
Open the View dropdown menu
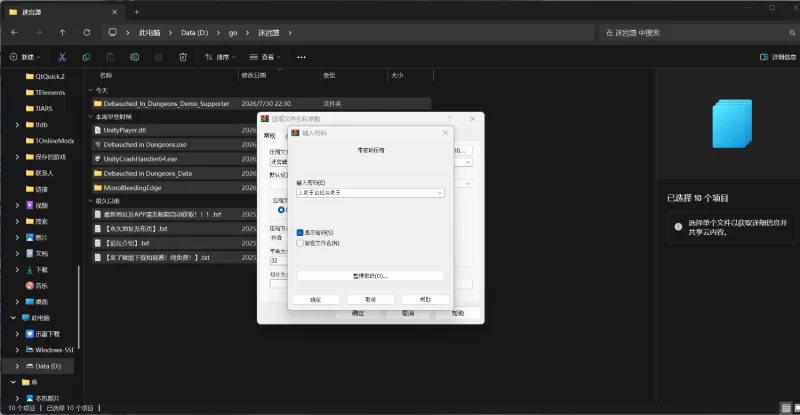coord(265,57)
